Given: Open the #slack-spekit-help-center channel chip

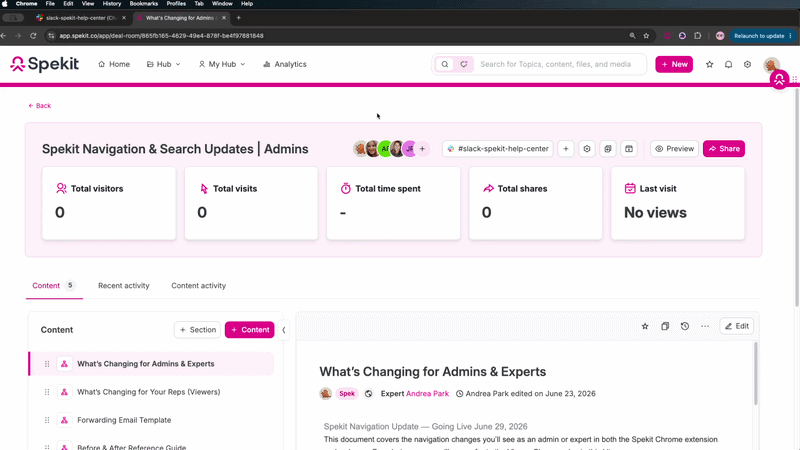Looking at the screenshot, I should (497, 149).
